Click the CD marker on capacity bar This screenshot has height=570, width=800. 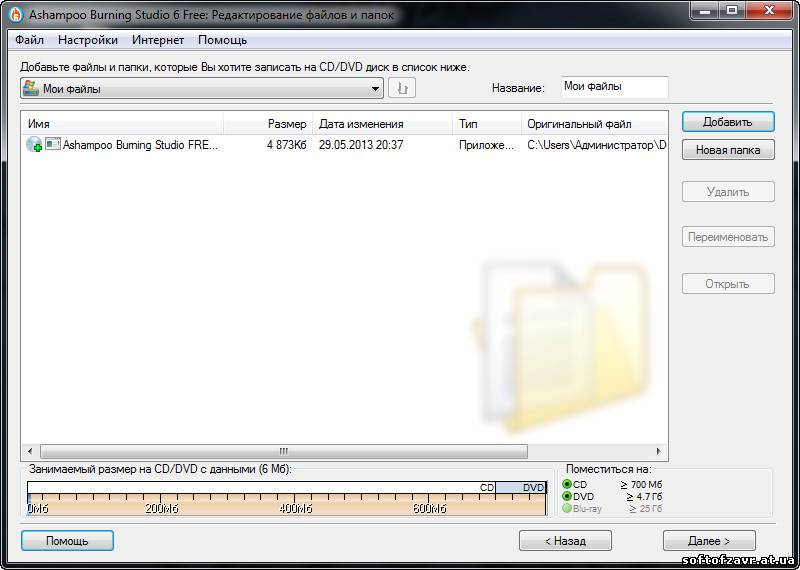point(487,487)
